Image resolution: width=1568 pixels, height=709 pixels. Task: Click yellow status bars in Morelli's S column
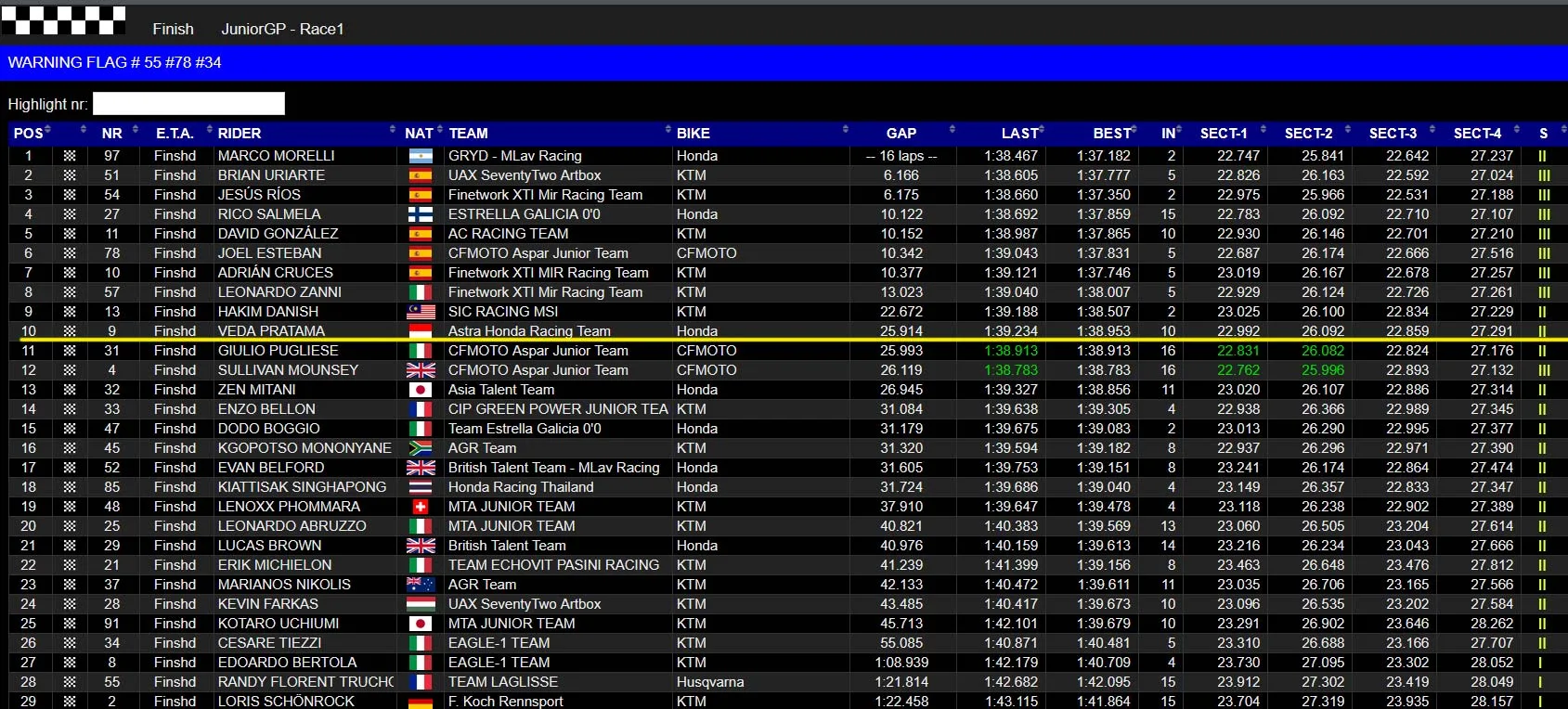pyautogui.click(x=1542, y=156)
